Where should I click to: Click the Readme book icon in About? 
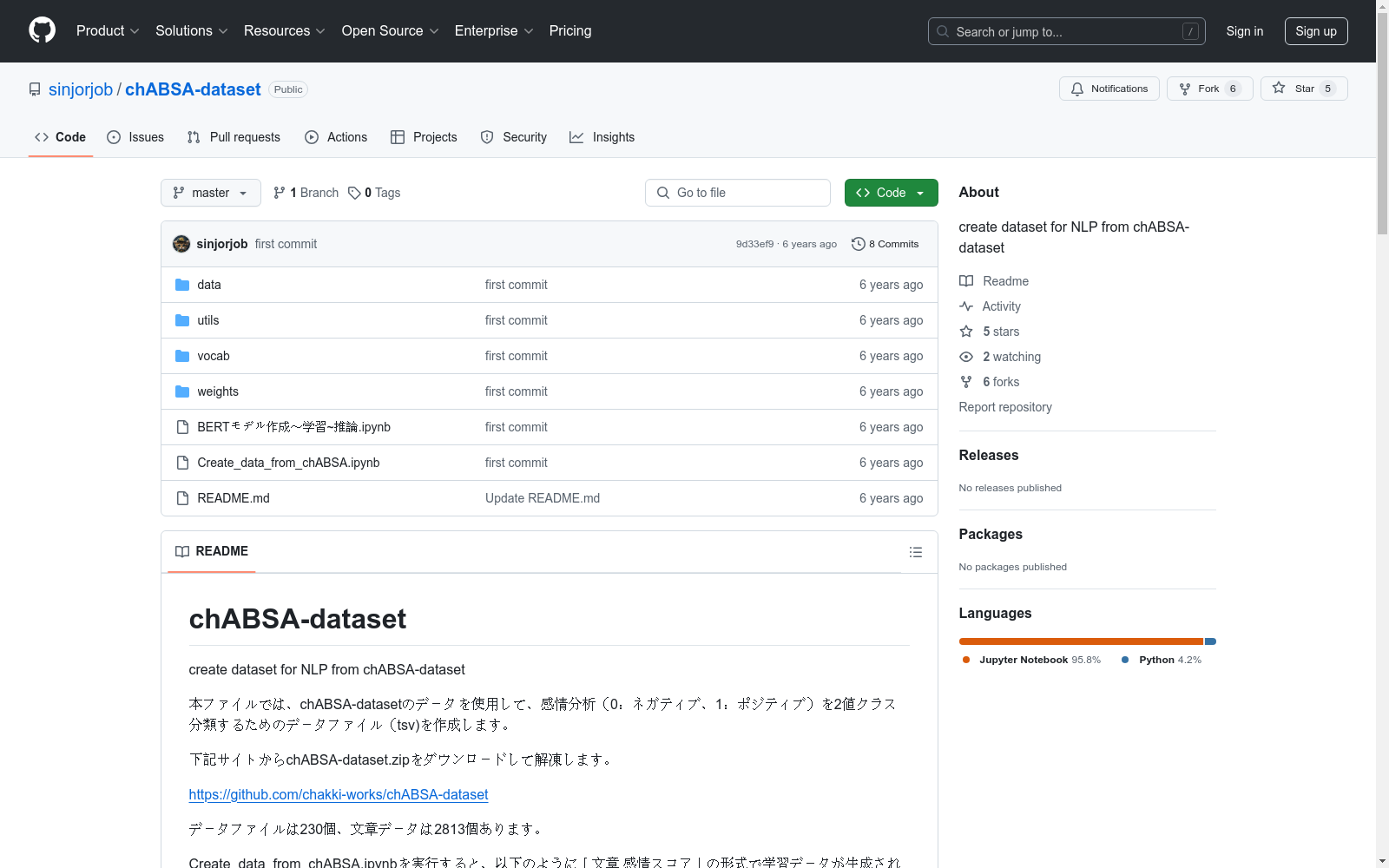point(966,281)
